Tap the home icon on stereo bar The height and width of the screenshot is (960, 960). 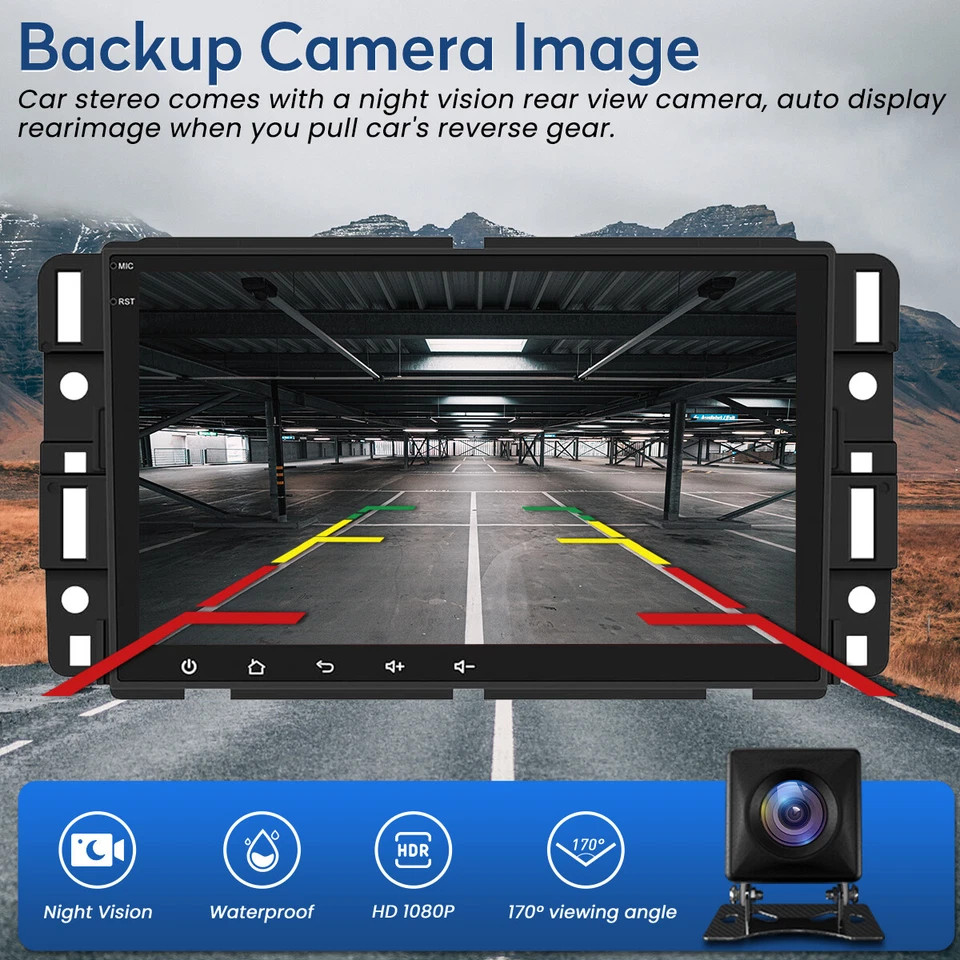point(257,666)
